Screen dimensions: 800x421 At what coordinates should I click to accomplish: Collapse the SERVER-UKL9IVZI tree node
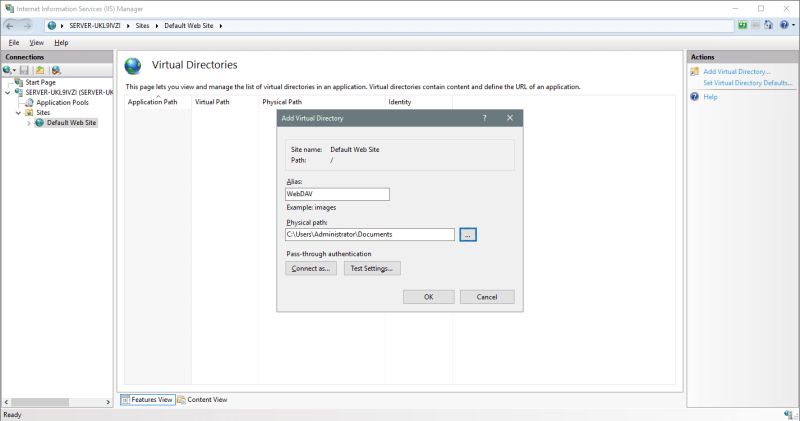8,92
